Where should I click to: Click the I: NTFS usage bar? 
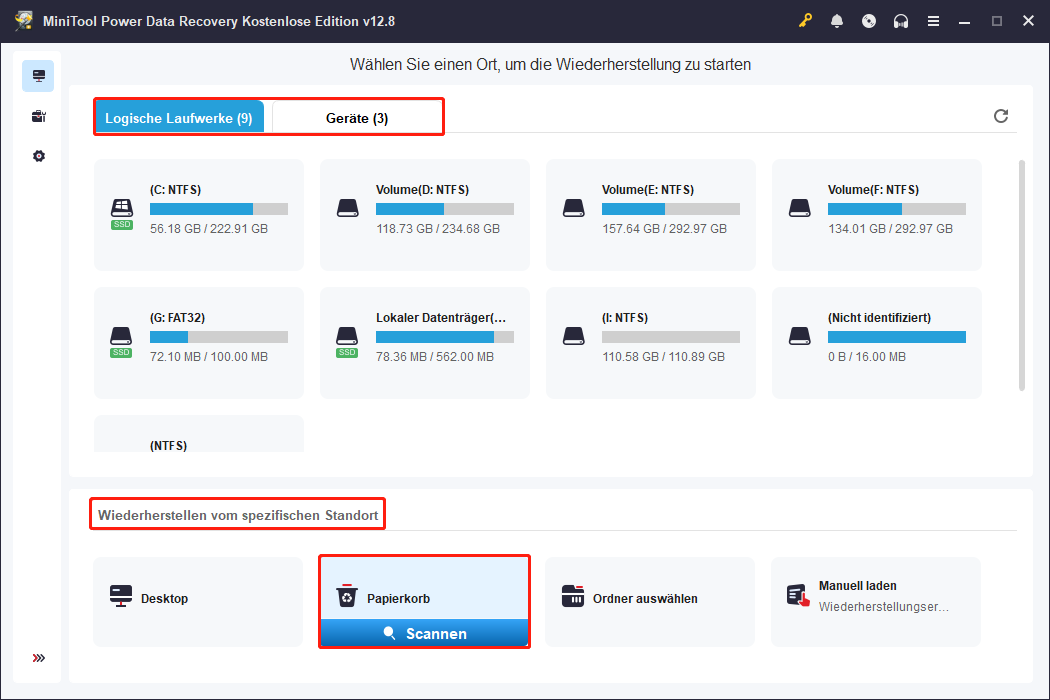pos(671,337)
